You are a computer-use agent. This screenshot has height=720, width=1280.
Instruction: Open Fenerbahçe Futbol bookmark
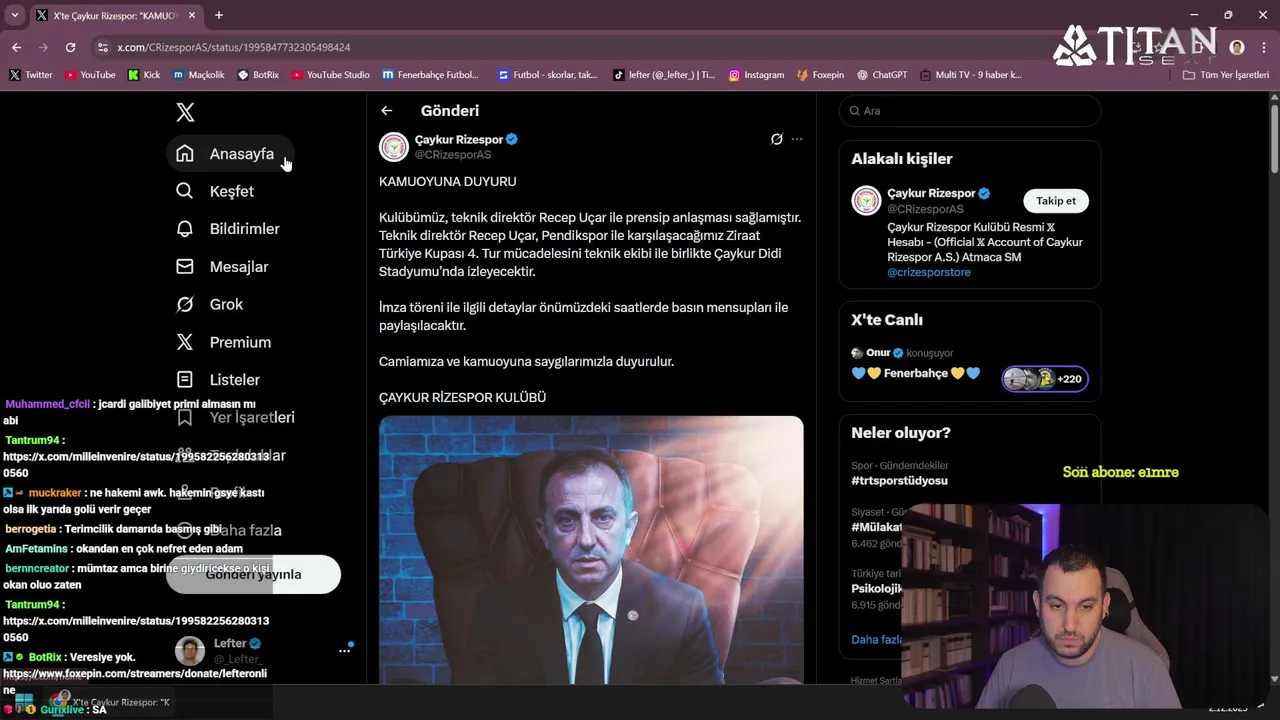tap(430, 75)
